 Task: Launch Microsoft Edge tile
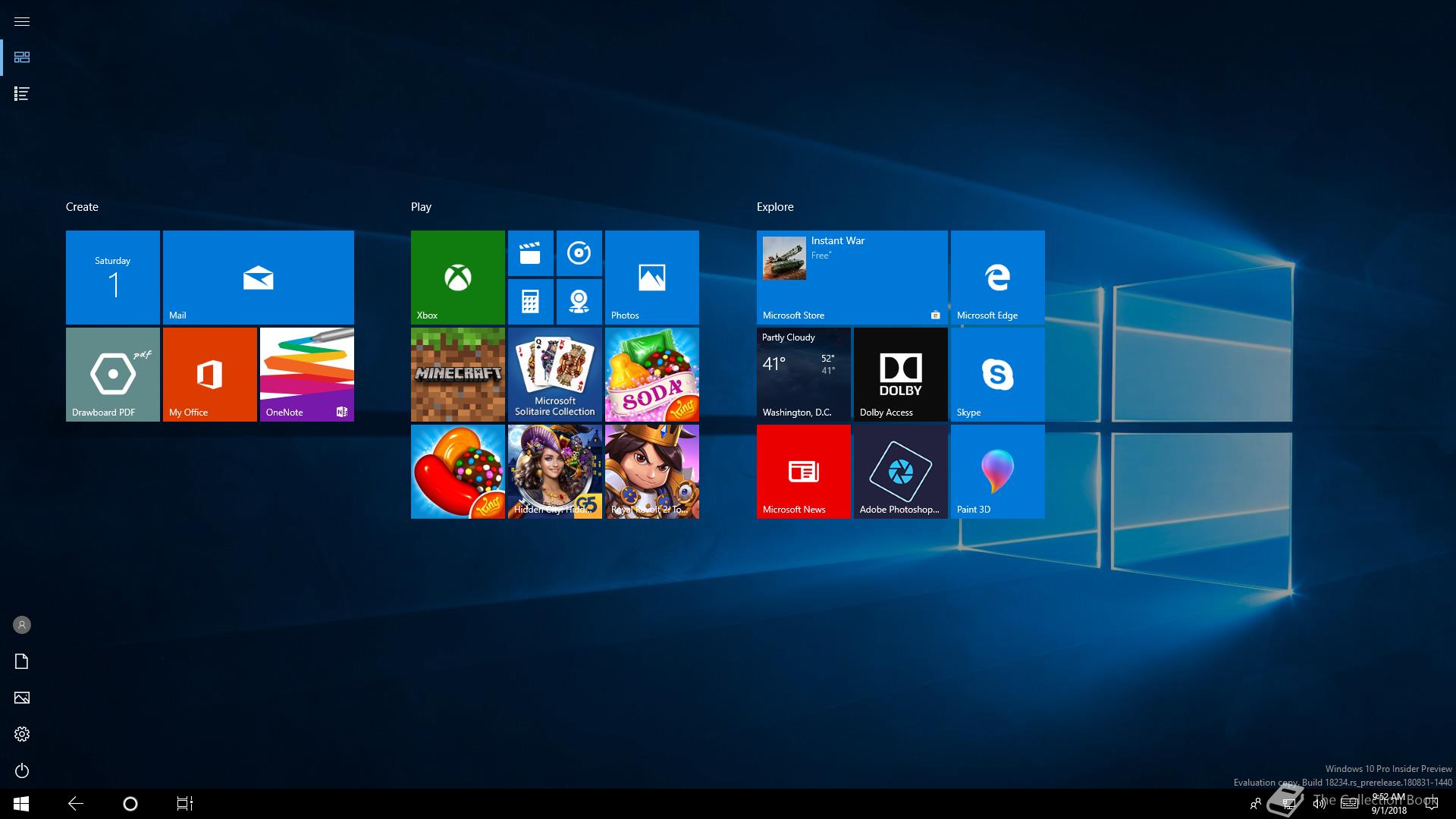(x=998, y=278)
